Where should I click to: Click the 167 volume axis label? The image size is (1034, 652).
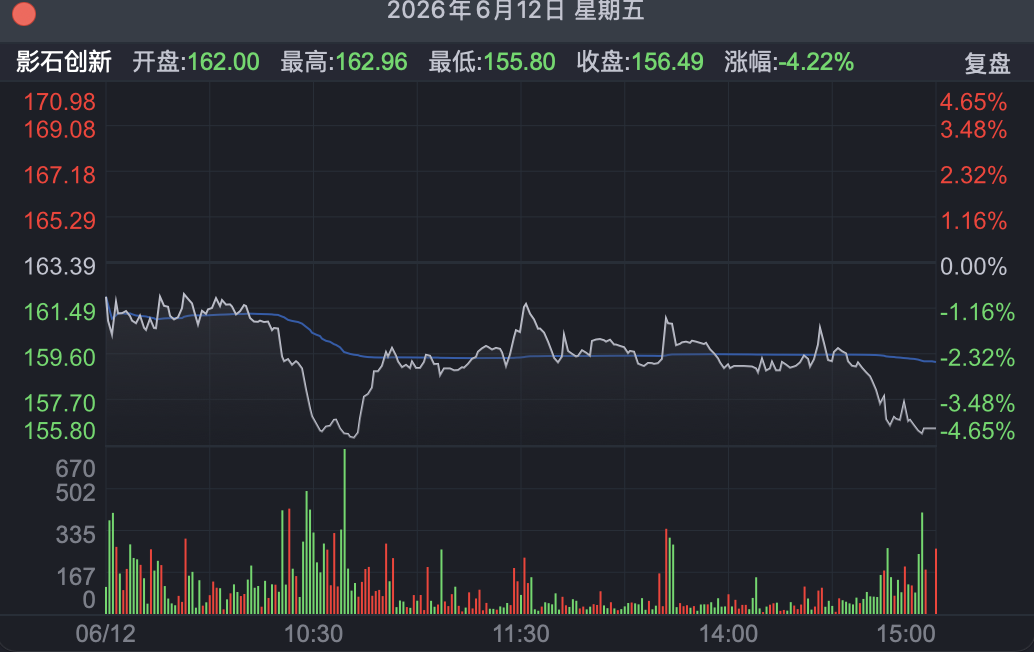[x=75, y=577]
